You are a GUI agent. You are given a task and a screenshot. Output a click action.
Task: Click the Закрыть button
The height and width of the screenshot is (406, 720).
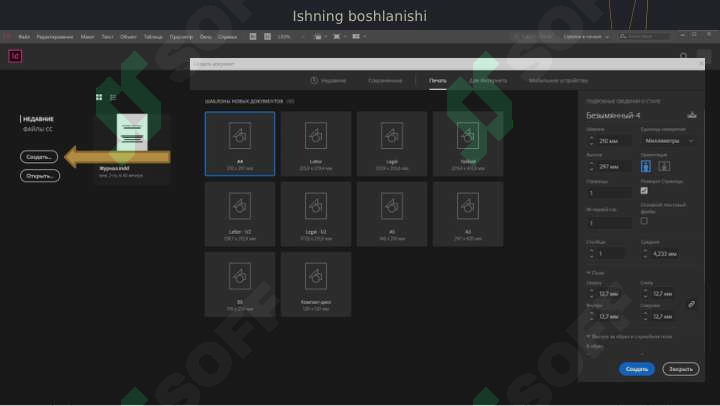click(681, 369)
